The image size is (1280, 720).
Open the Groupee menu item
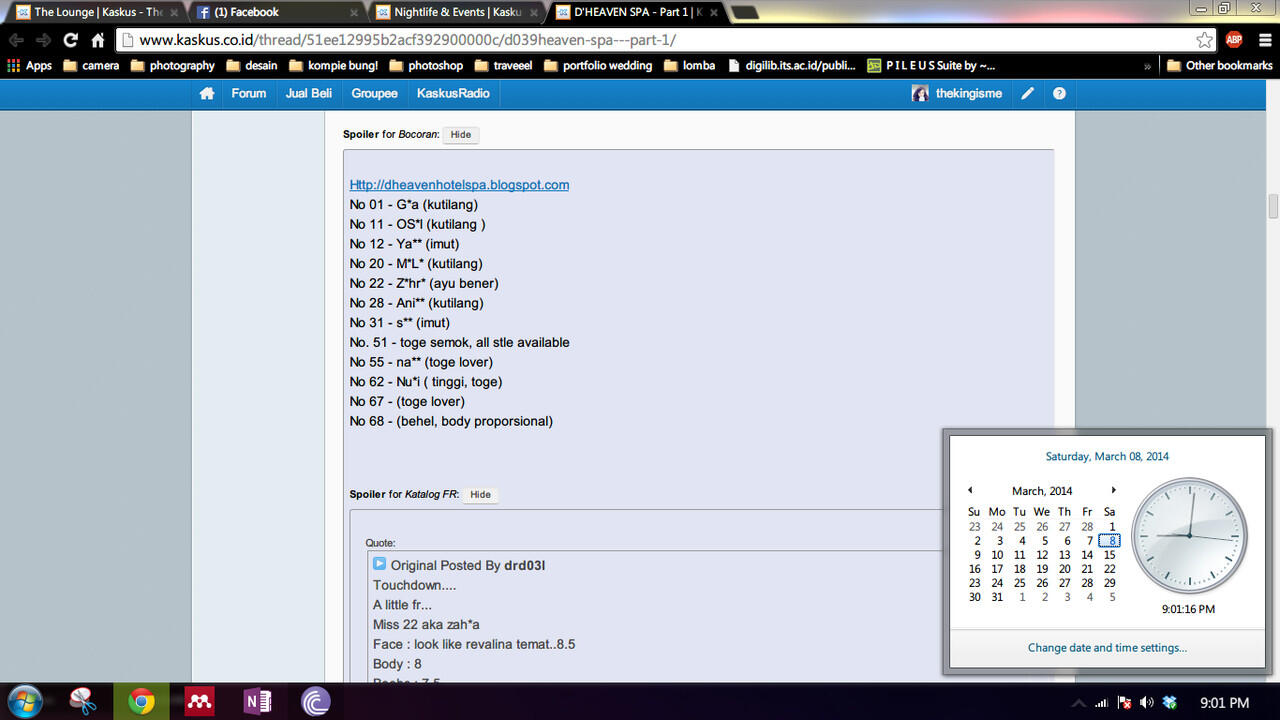pyautogui.click(x=374, y=93)
